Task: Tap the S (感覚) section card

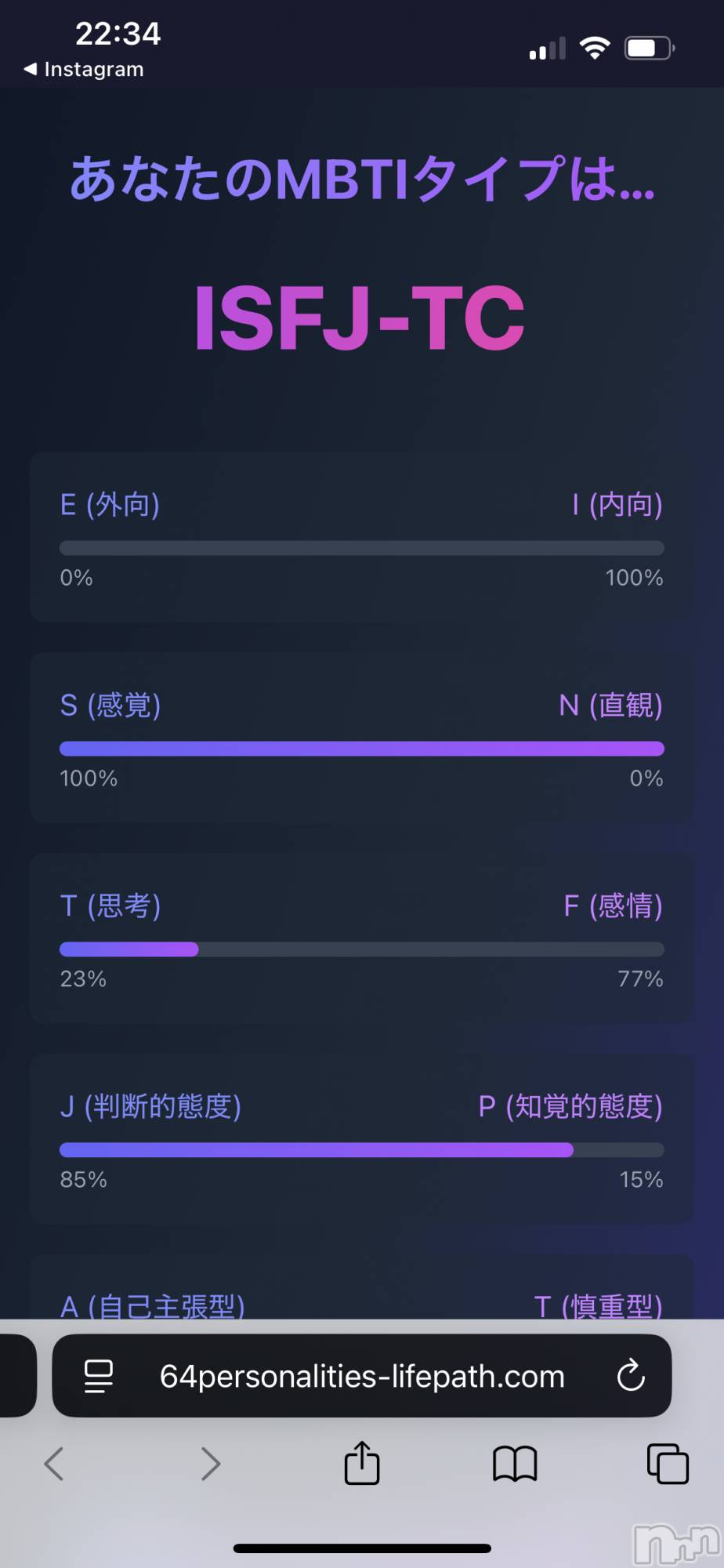Action: tap(361, 738)
